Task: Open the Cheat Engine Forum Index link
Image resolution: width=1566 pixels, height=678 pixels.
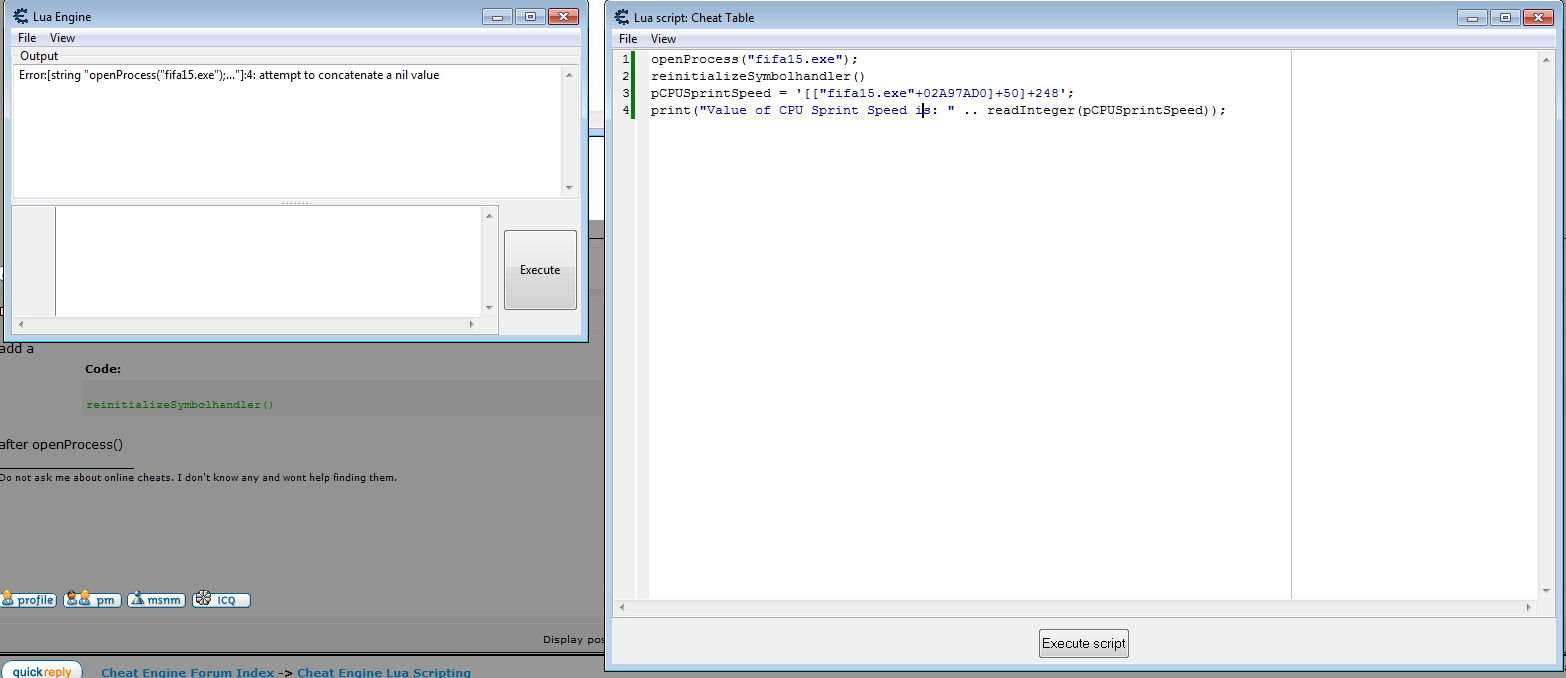Action: pyautogui.click(x=186, y=672)
